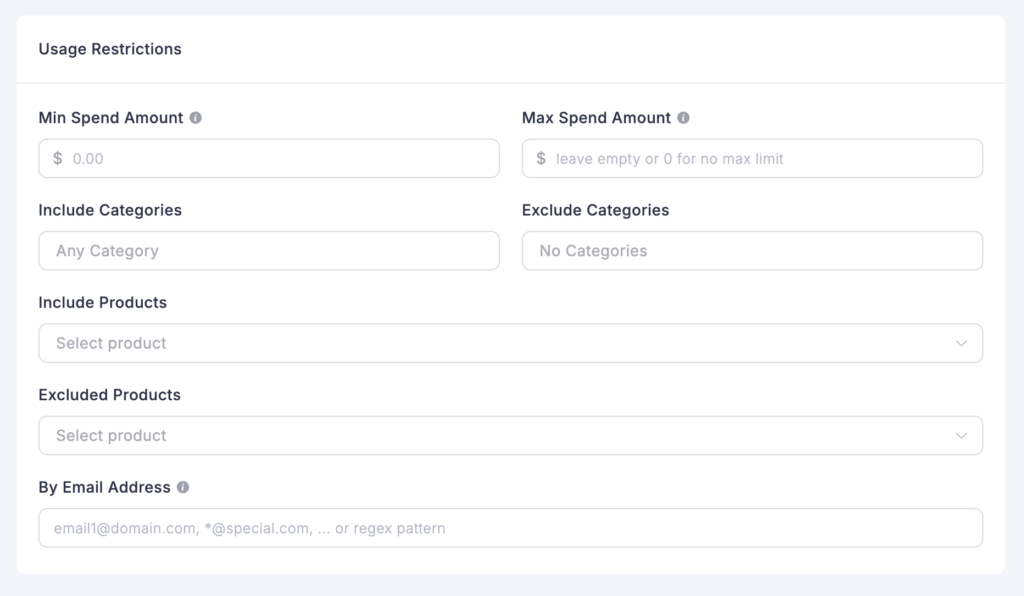This screenshot has width=1024, height=596.
Task: Expand the Include Products dropdown chevron
Action: pyautogui.click(x=961, y=343)
